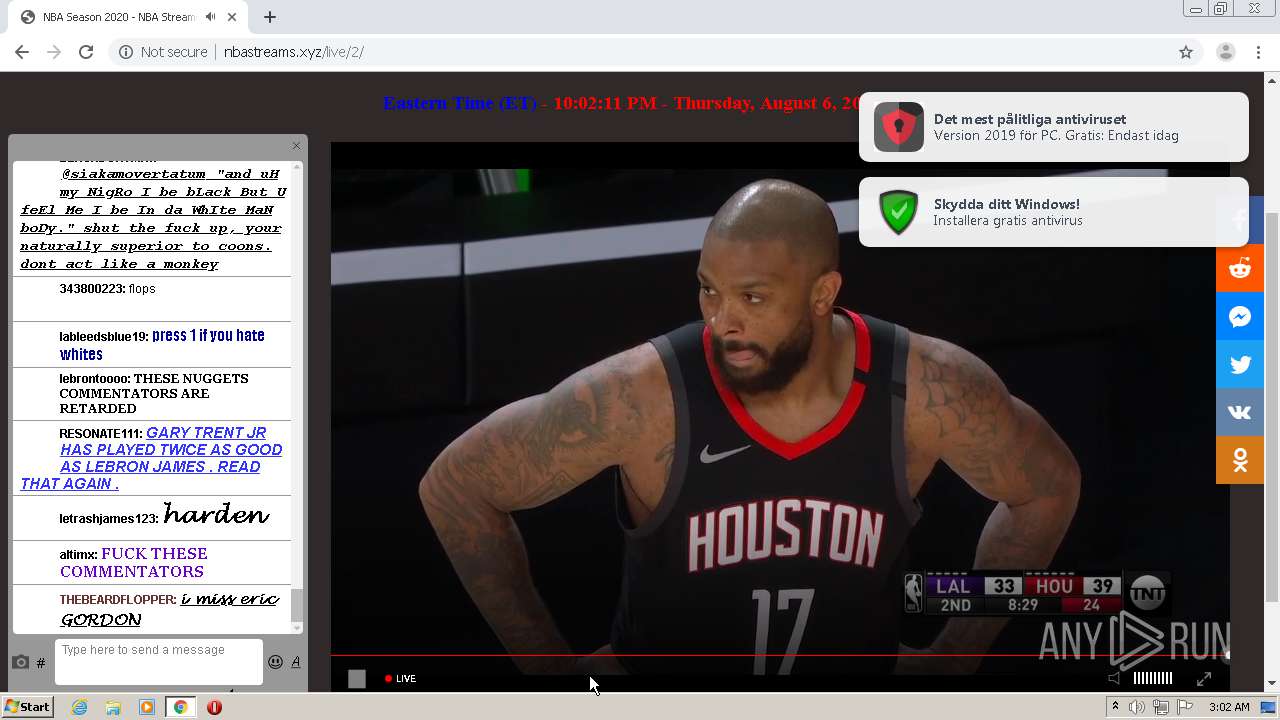1280x720 pixels.
Task: Mute the video player volume
Action: tap(1114, 678)
